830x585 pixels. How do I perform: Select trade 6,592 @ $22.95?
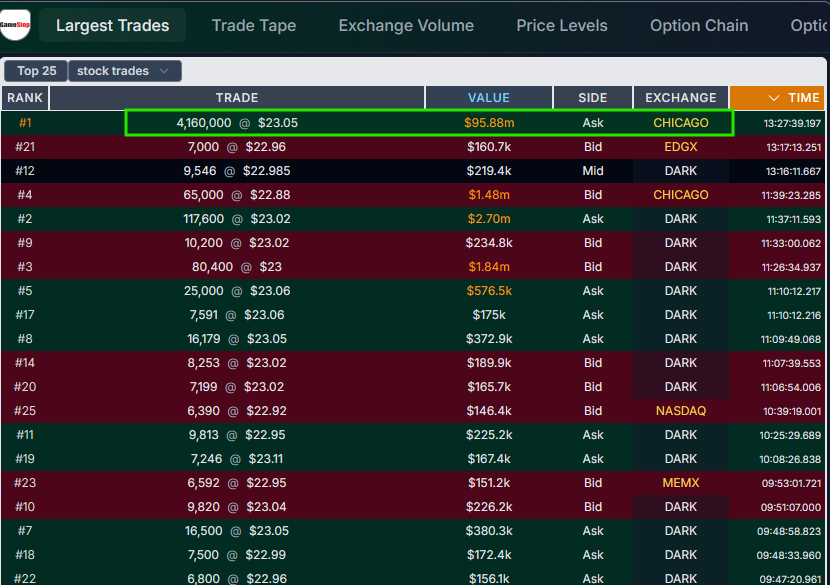237,483
